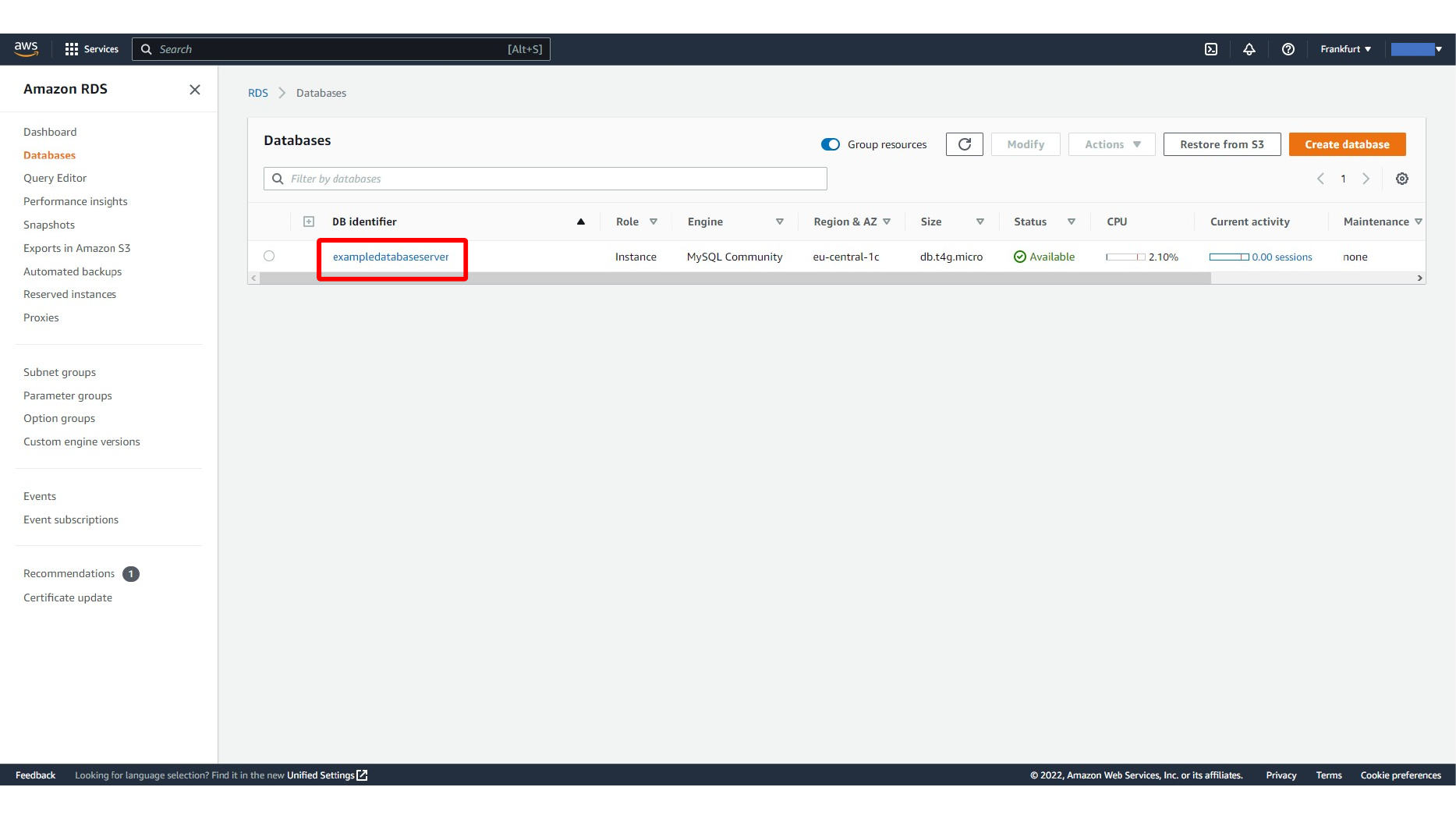Screen dimensions: 1456x819
Task: Go to next page of databases
Action: point(1366,179)
